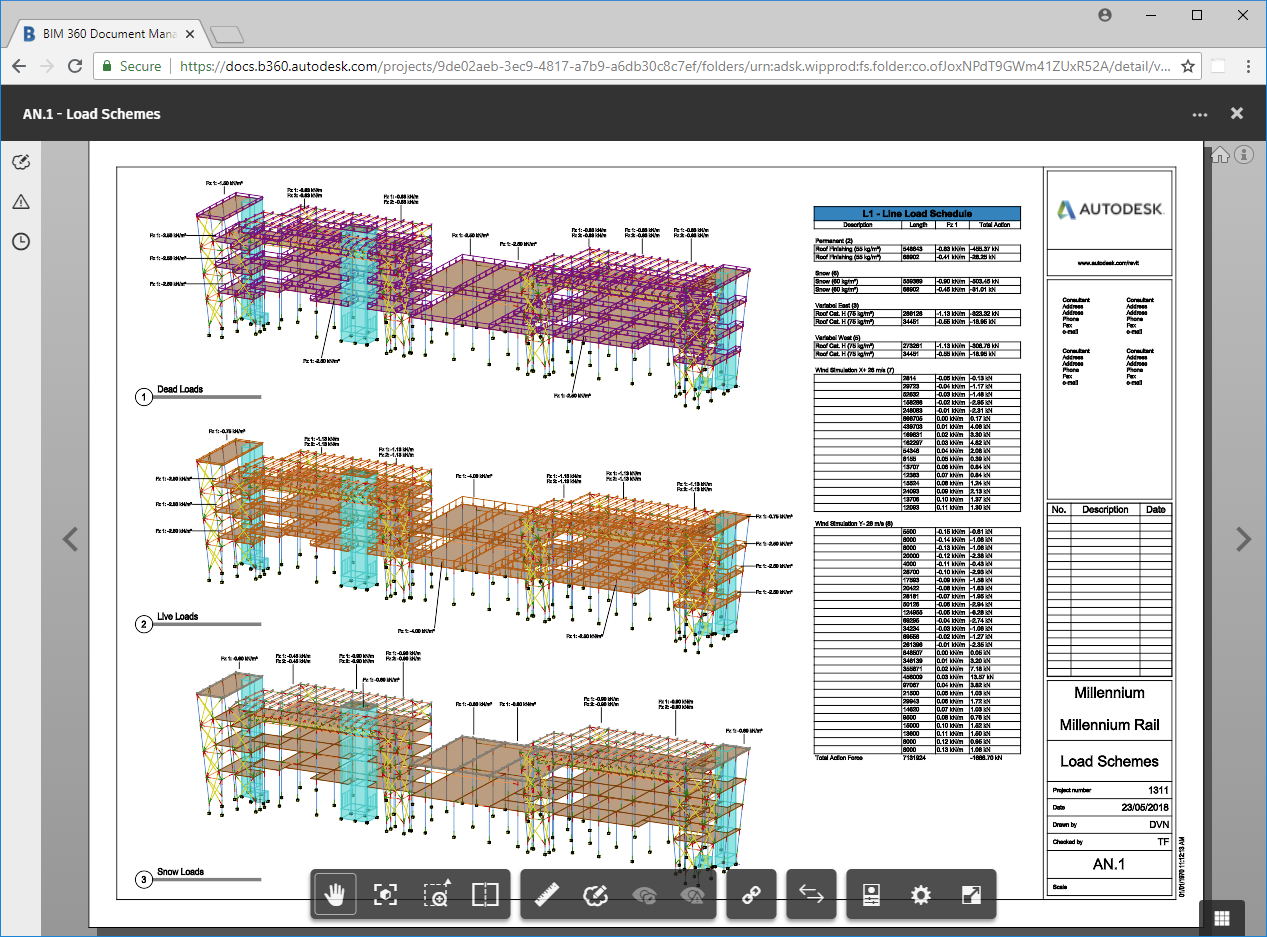
Task: Start a markup from bottom toolbar
Action: click(596, 895)
